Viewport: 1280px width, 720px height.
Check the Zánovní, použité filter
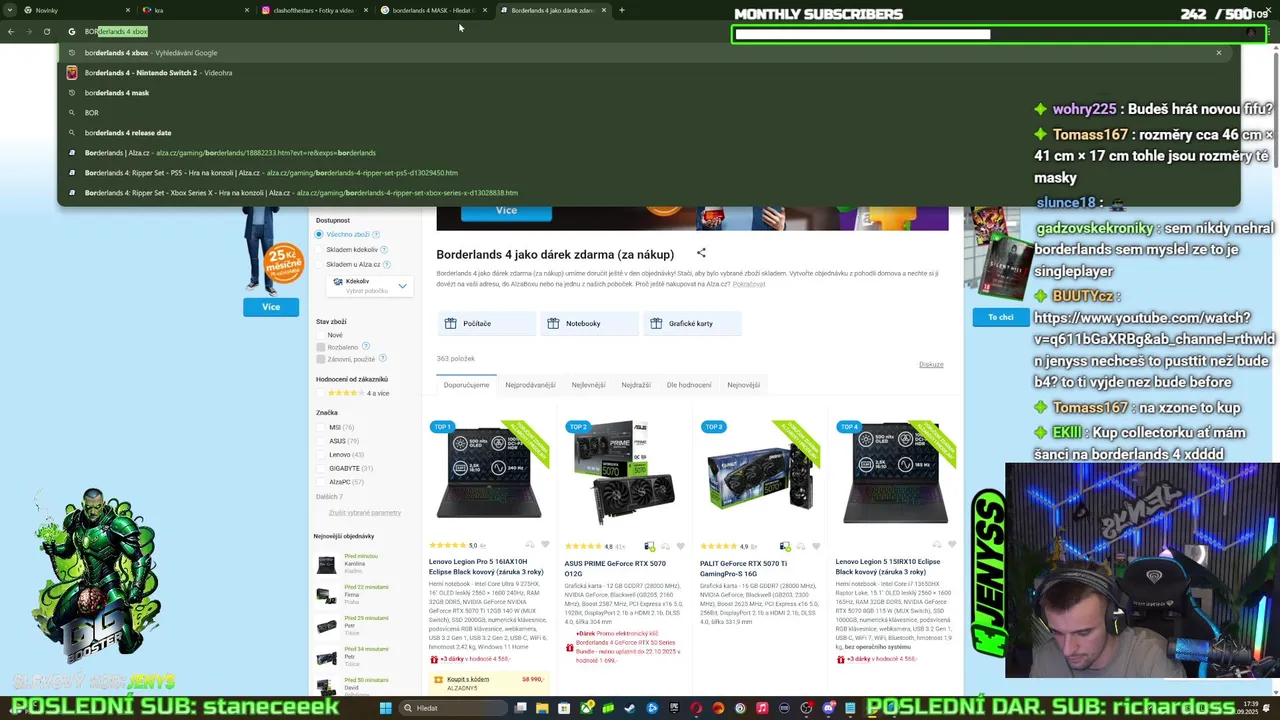(x=321, y=359)
